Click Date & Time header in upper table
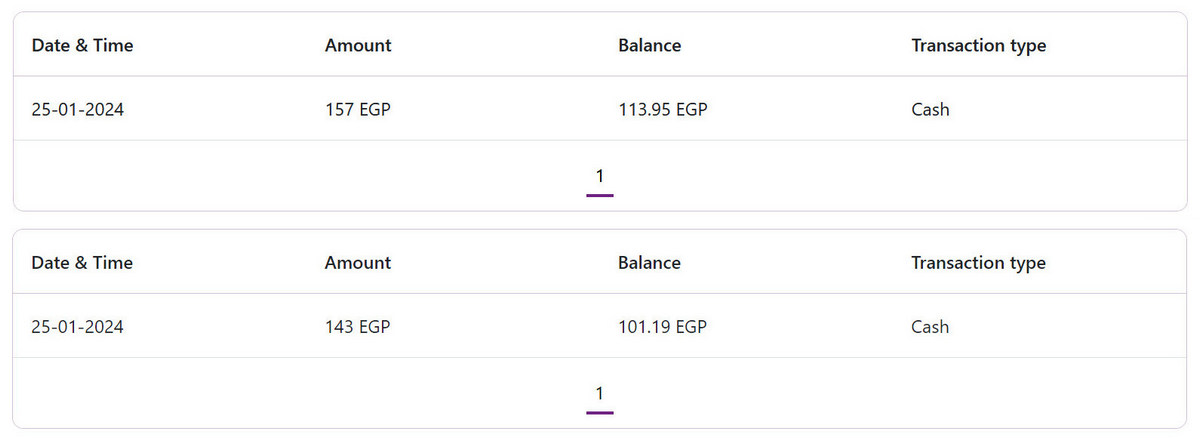1200x438 pixels. pos(82,45)
